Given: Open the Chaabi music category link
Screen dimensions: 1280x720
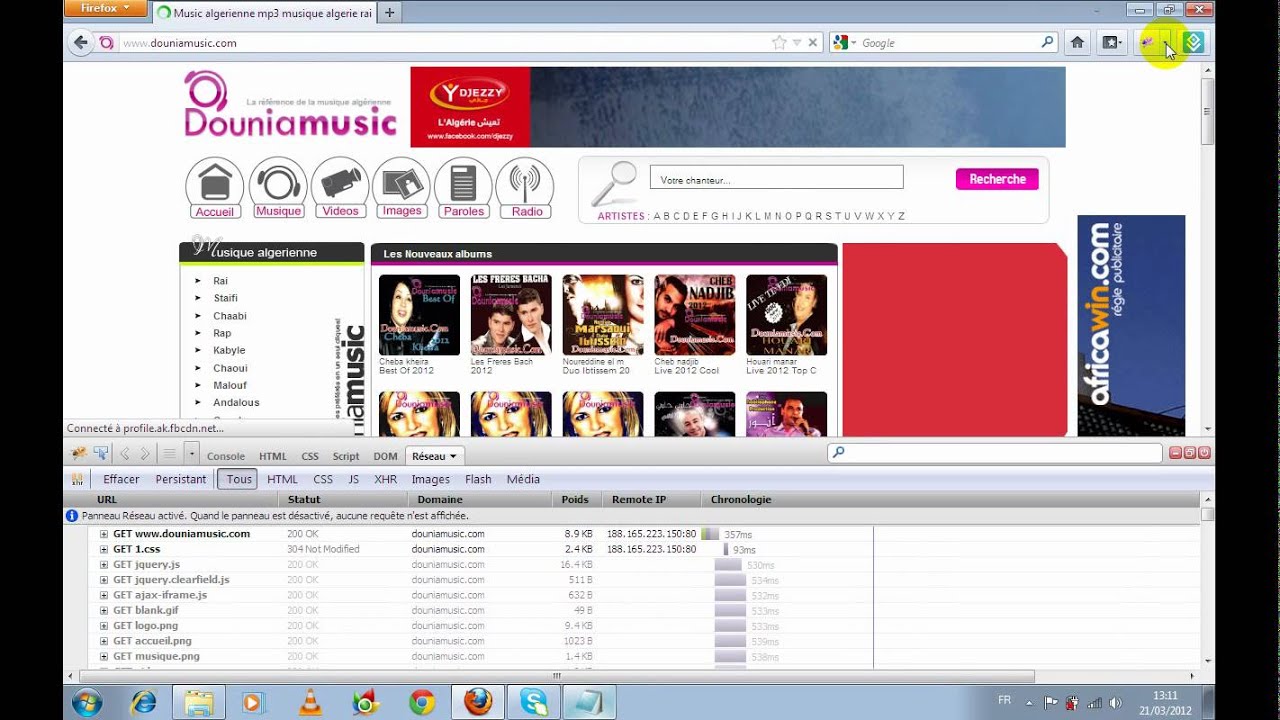Looking at the screenshot, I should pos(229,316).
